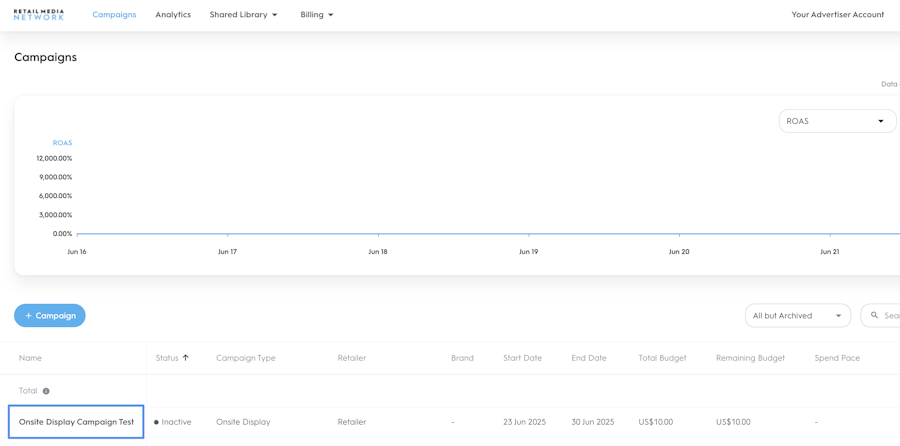The height and width of the screenshot is (446, 900).
Task: Sort by Remaining Budget column header
Action: tap(750, 358)
